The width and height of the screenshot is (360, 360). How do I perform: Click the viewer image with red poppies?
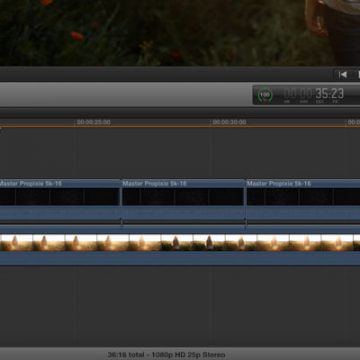point(180,33)
